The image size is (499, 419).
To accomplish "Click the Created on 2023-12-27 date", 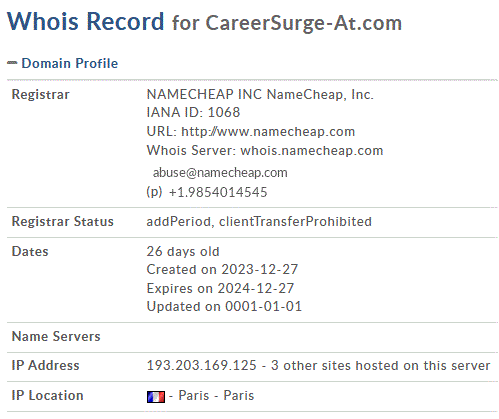I will [x=222, y=269].
